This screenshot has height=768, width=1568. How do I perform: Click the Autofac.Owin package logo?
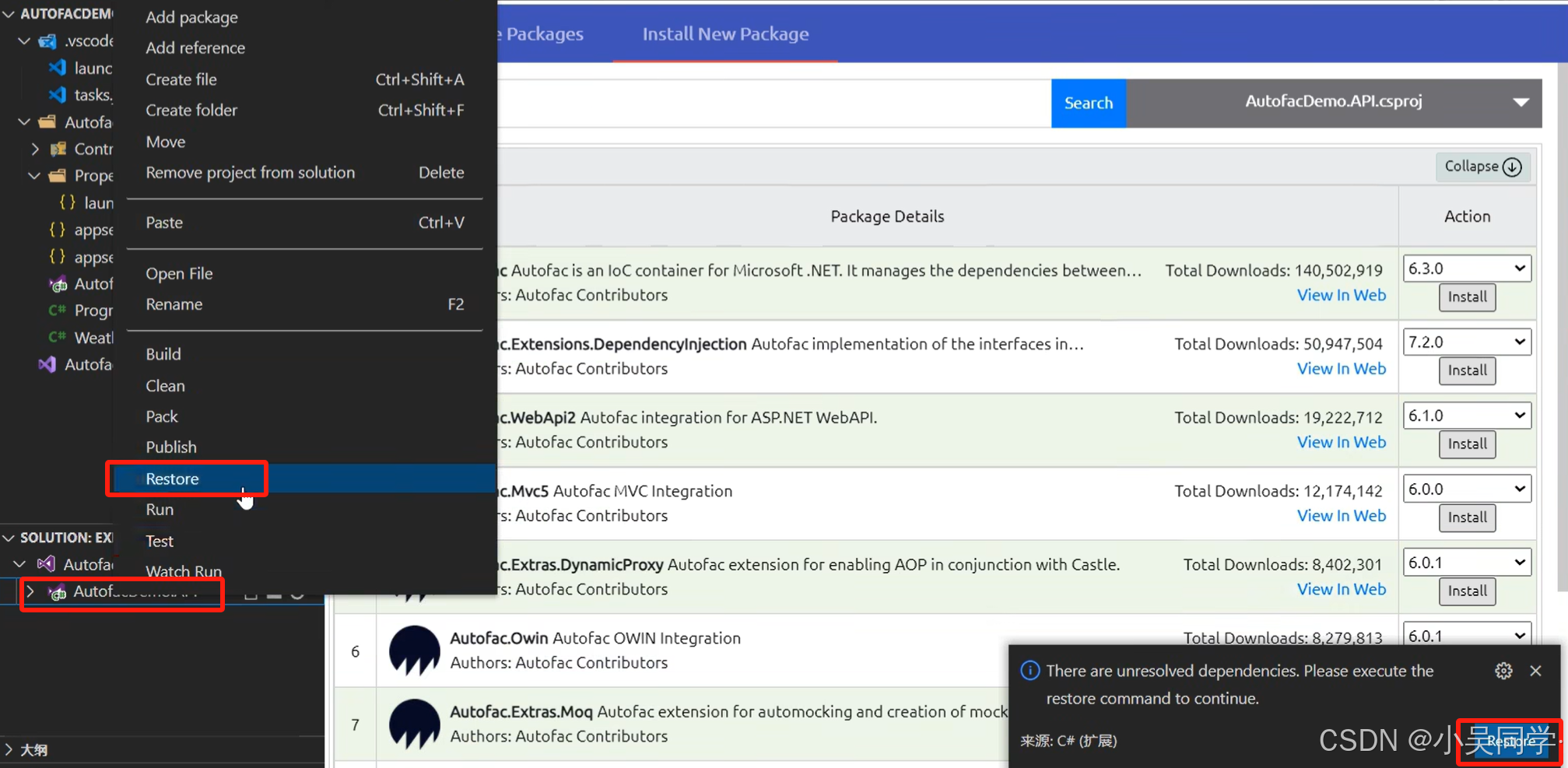coord(414,651)
